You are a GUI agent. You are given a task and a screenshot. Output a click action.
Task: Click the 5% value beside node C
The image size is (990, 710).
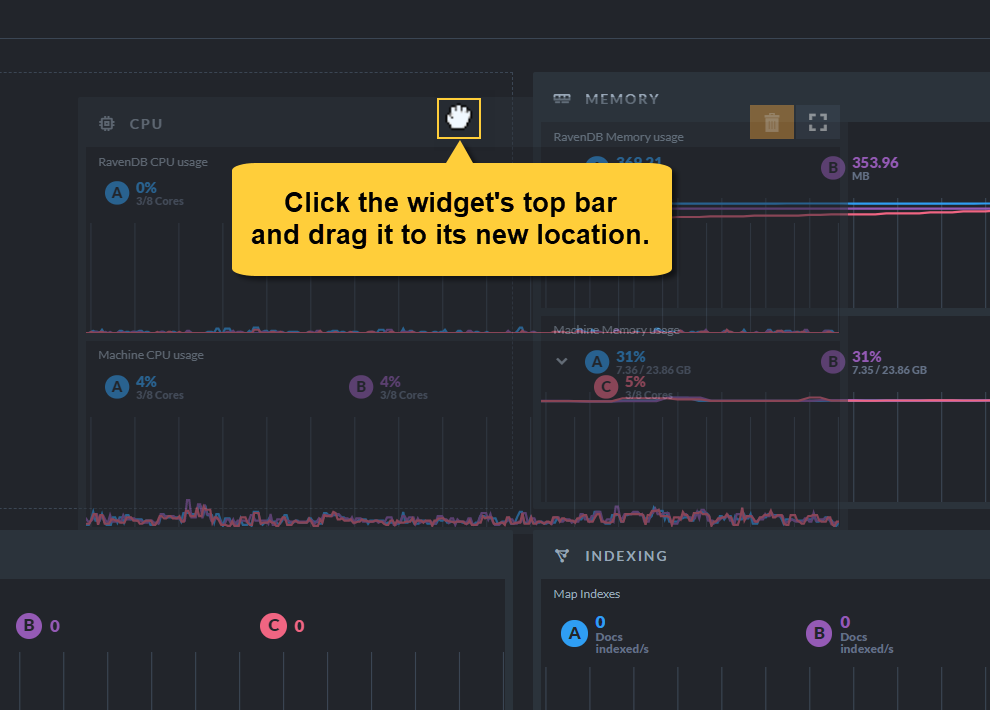[x=635, y=382]
